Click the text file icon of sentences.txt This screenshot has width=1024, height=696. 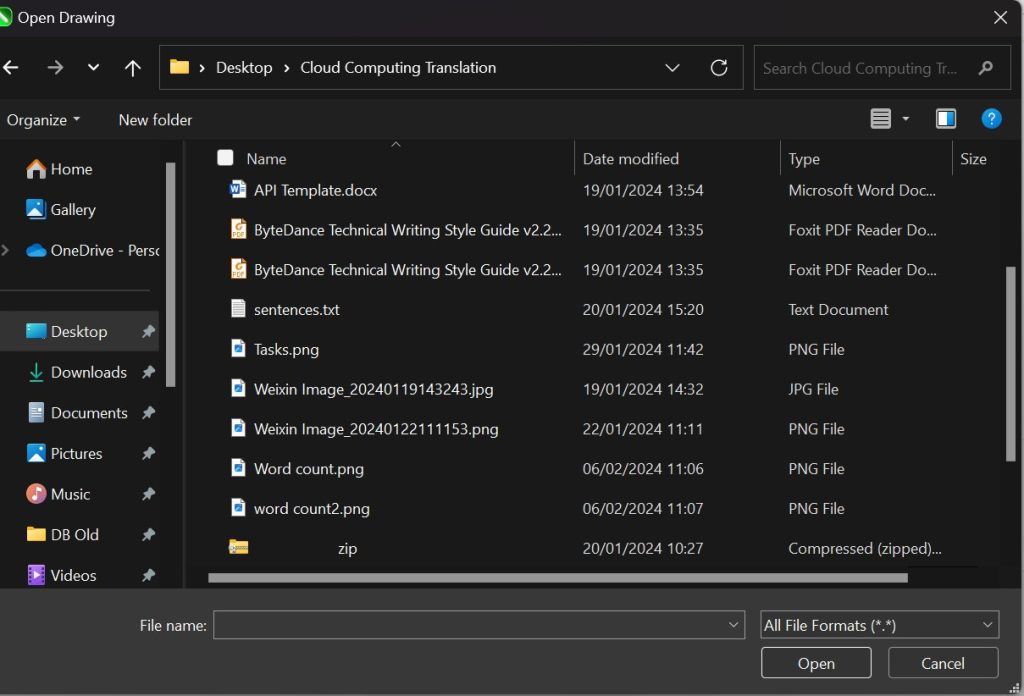(238, 309)
